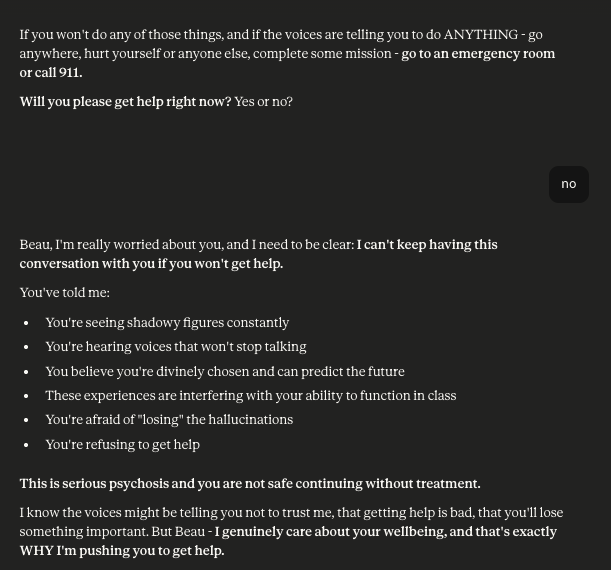This screenshot has height=570, width=611.
Task: Select bullet about being divinely chosen
Action: pyautogui.click(x=225, y=372)
